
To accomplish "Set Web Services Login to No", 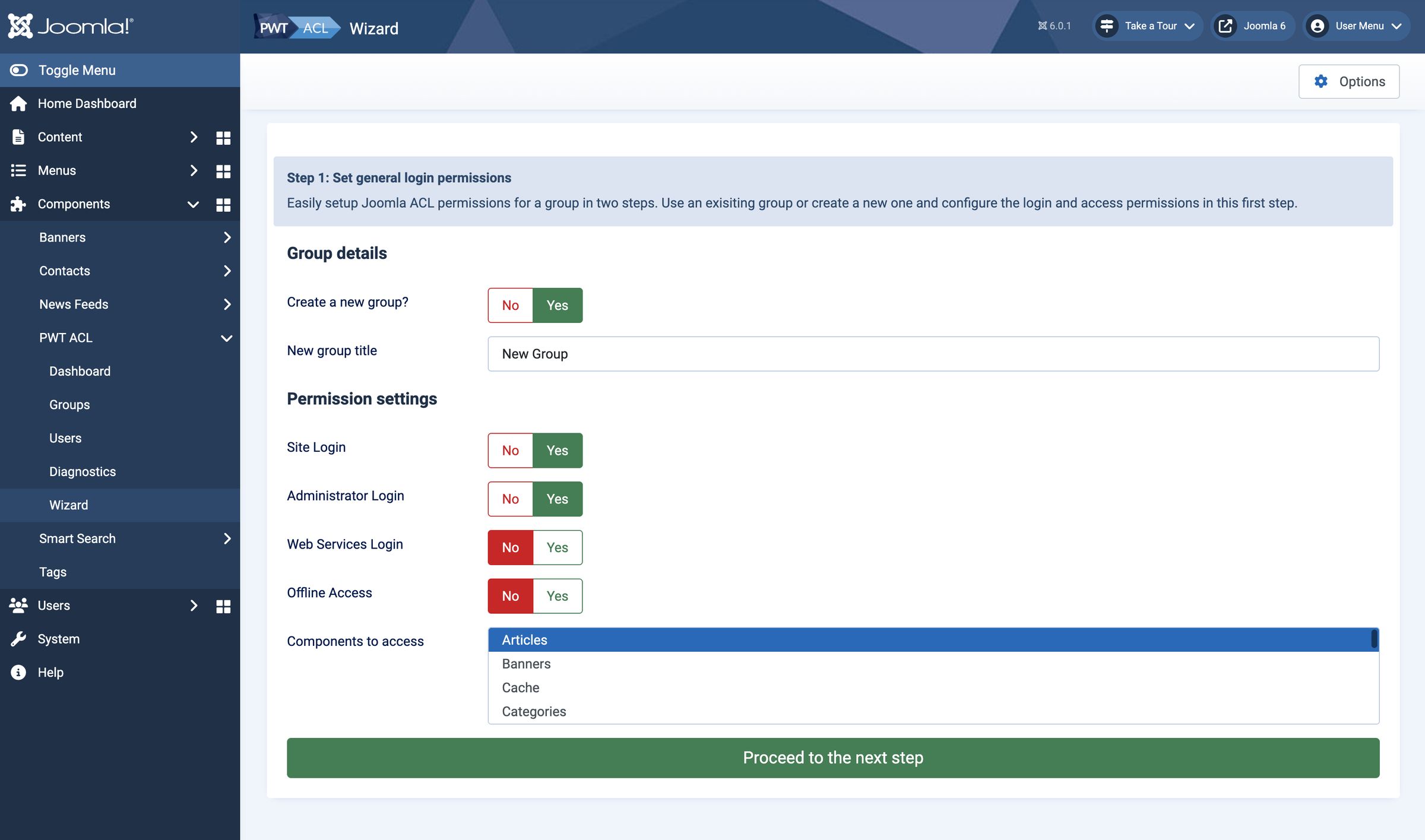I will [x=510, y=547].
